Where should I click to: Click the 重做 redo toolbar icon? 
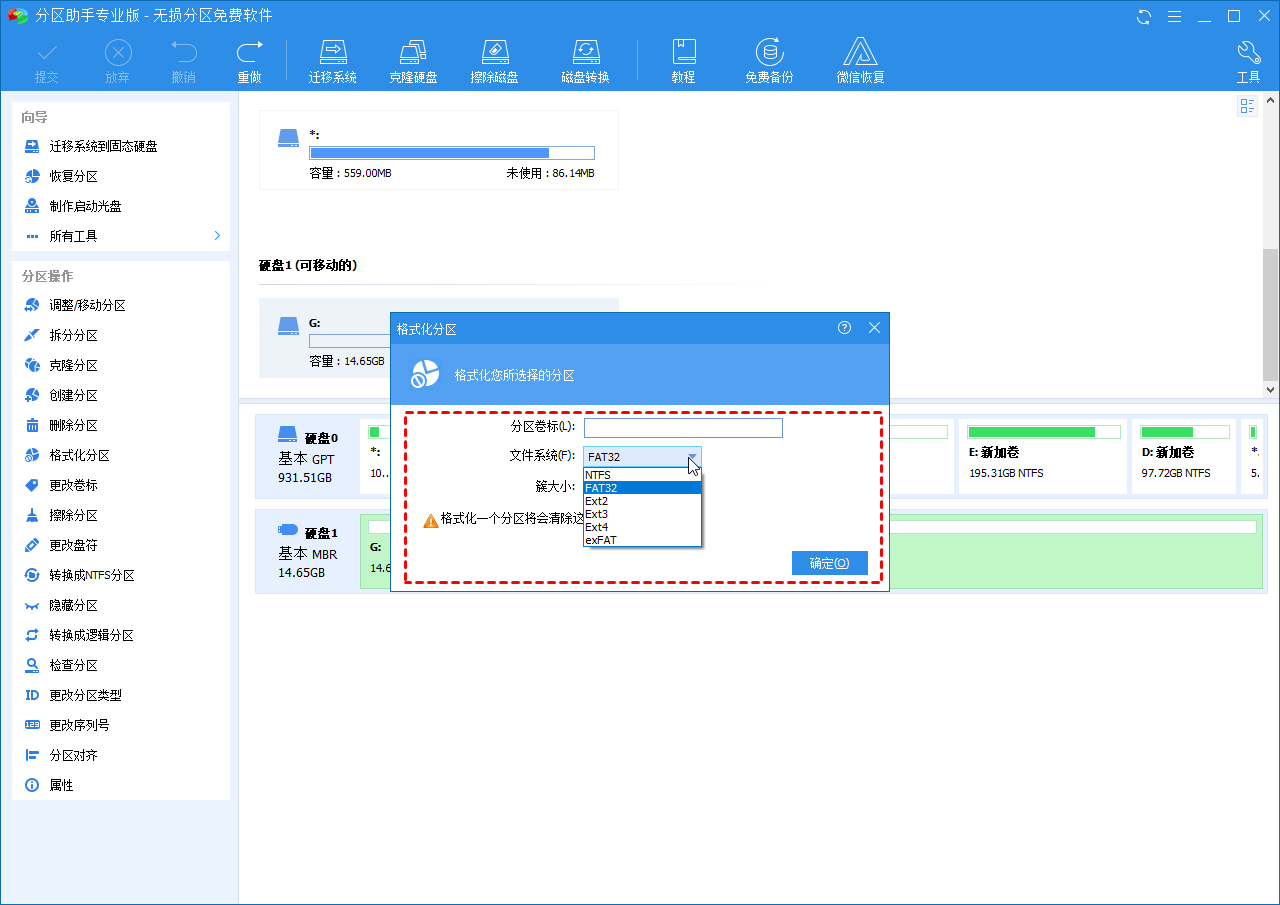click(x=249, y=60)
